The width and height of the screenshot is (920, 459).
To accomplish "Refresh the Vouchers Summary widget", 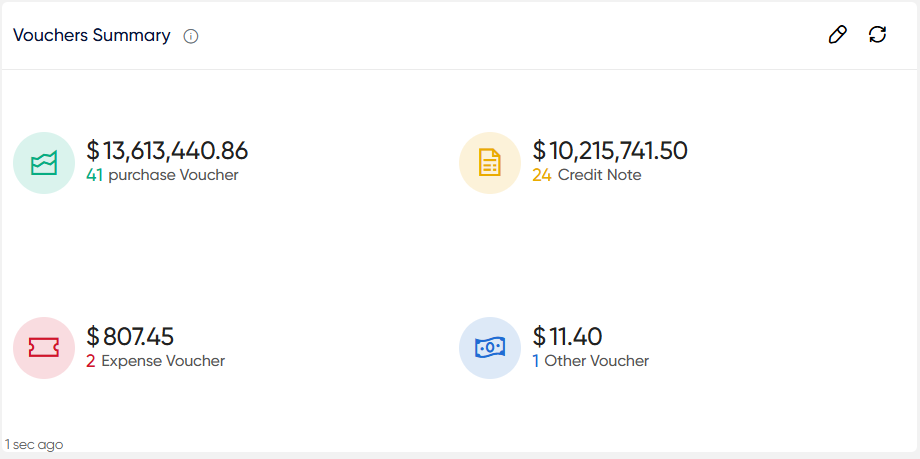I will (x=877, y=35).
